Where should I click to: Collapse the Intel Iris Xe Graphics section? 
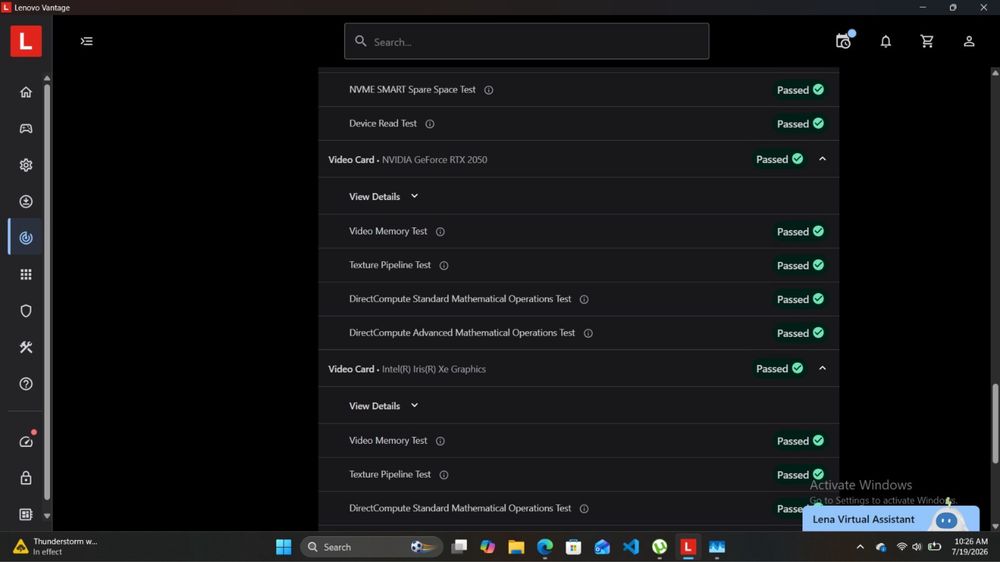click(x=822, y=368)
